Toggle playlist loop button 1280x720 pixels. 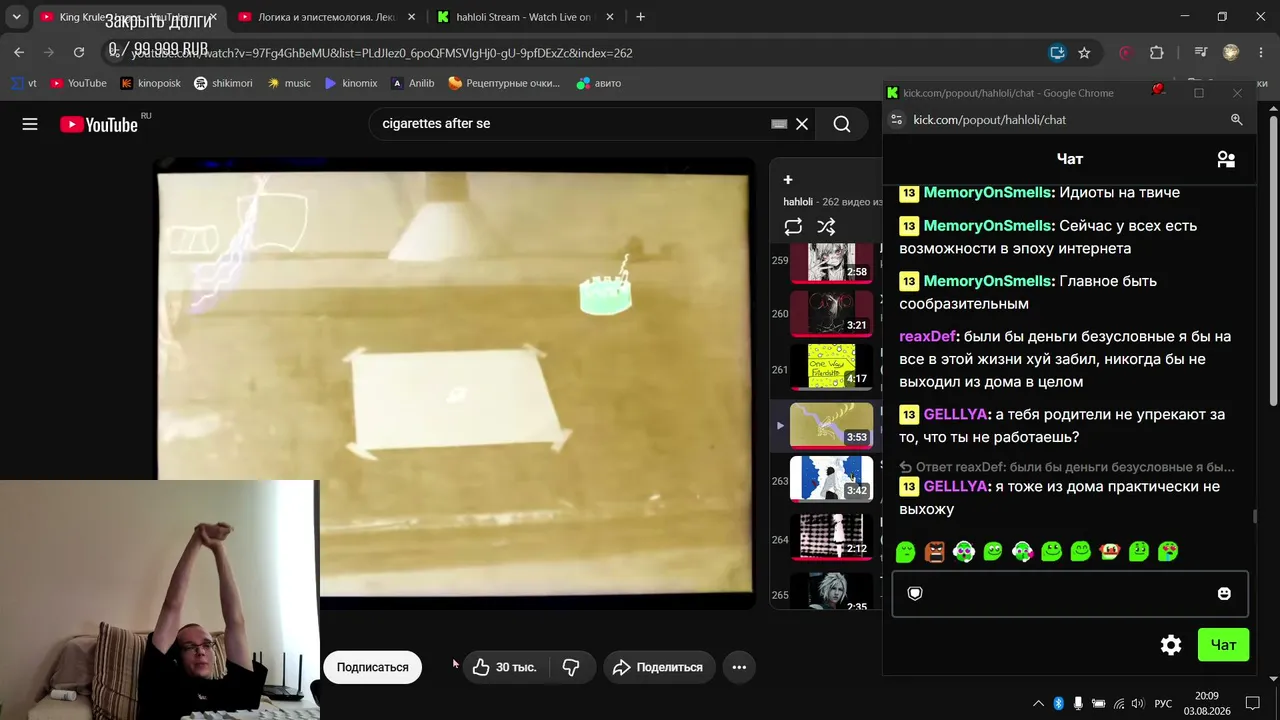(x=793, y=227)
